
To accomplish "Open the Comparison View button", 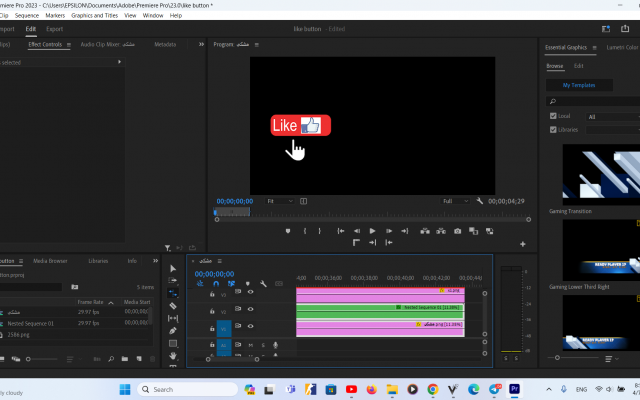I will click(x=473, y=231).
